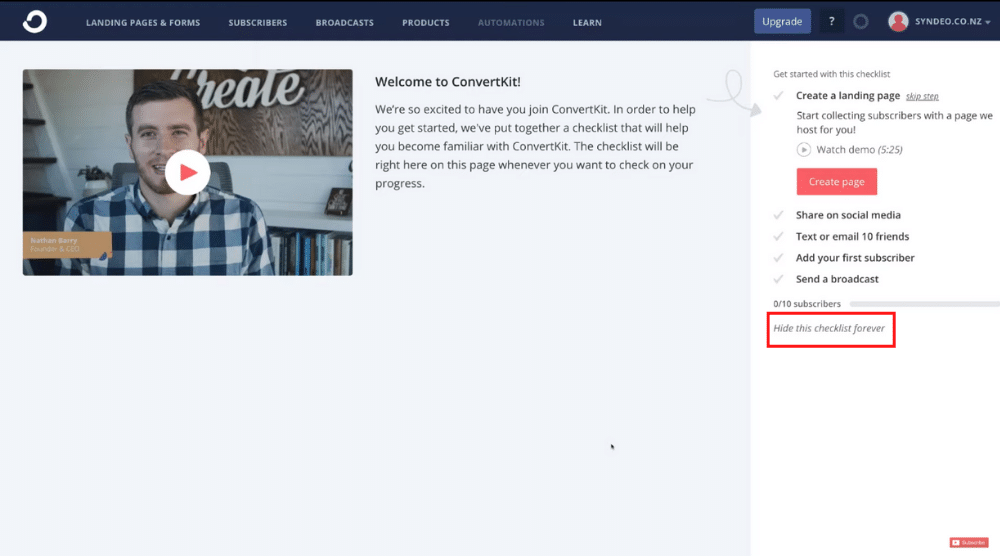Click Hide this checklist forever
The image size is (1000, 556).
pos(829,328)
